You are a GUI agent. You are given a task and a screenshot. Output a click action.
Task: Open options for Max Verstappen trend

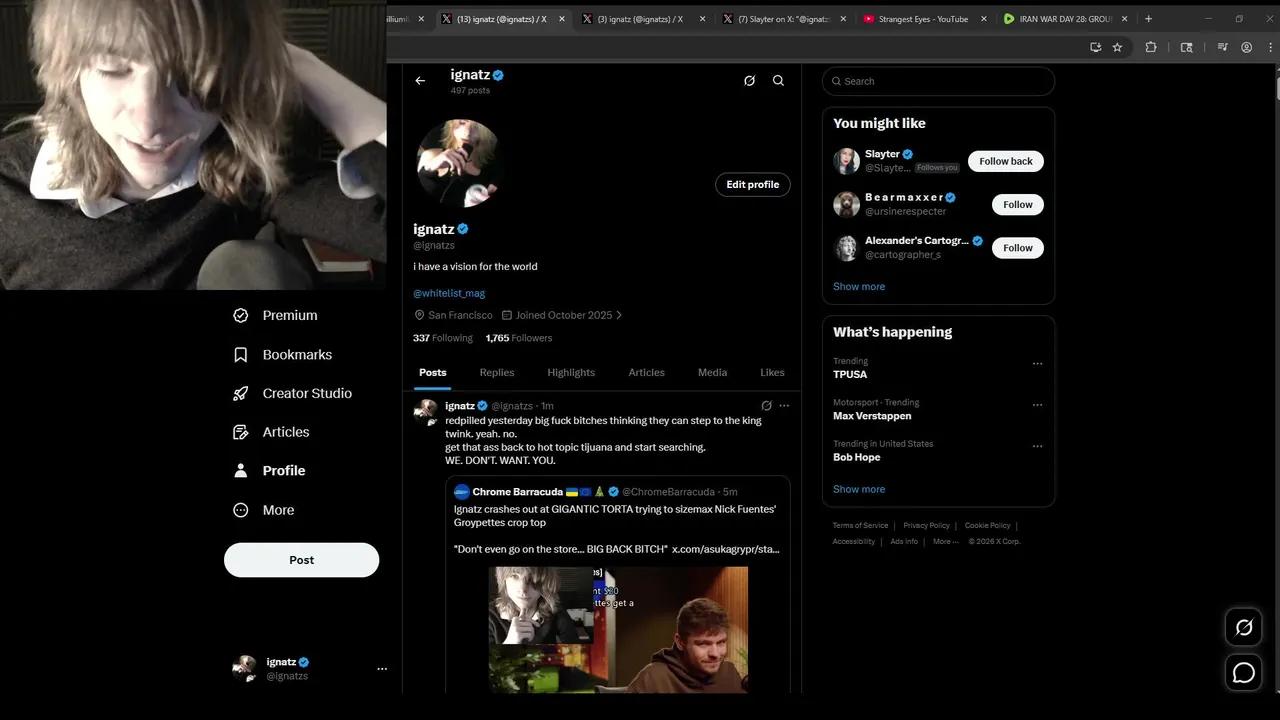pos(1037,405)
